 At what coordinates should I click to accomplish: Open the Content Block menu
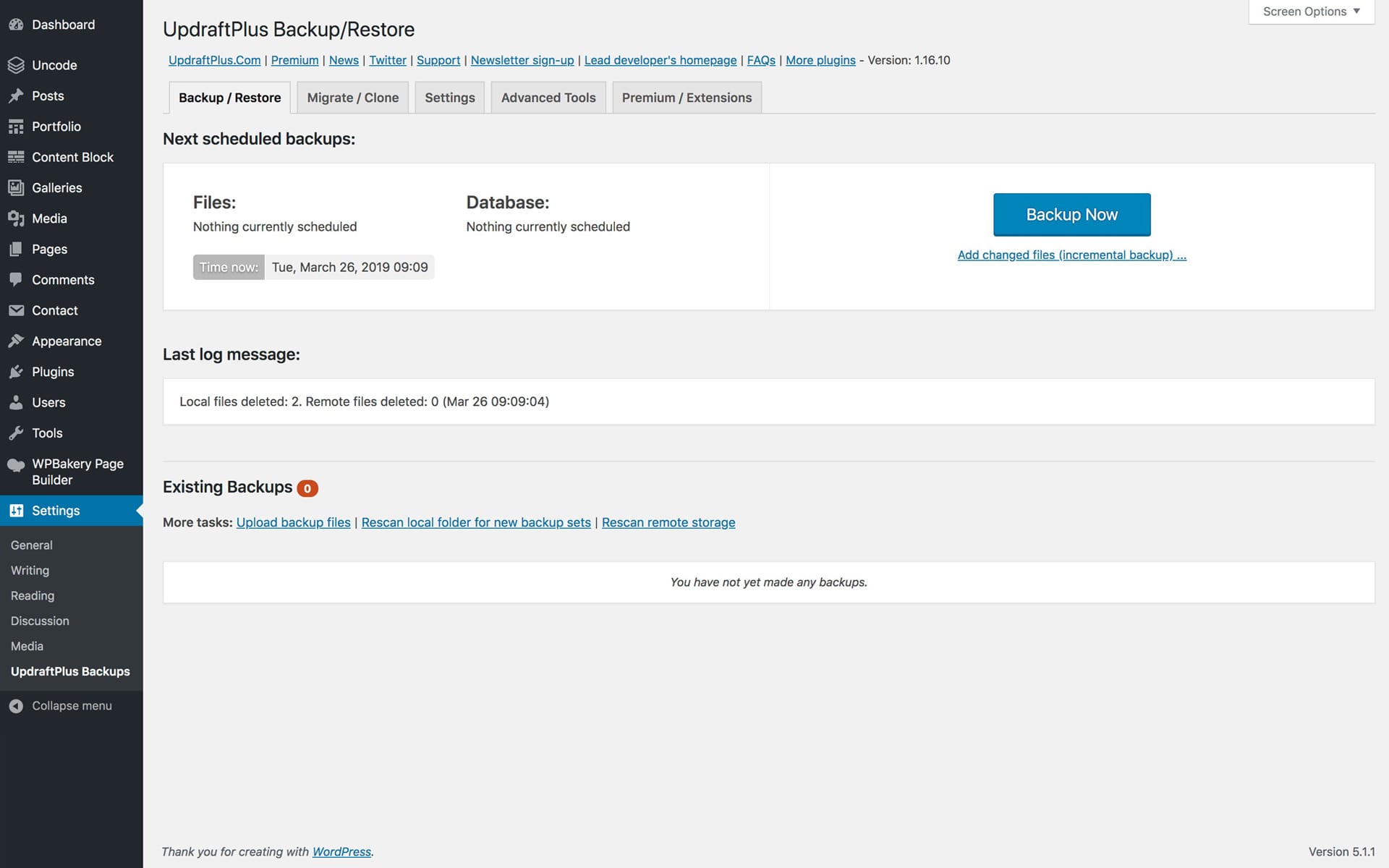pos(72,157)
